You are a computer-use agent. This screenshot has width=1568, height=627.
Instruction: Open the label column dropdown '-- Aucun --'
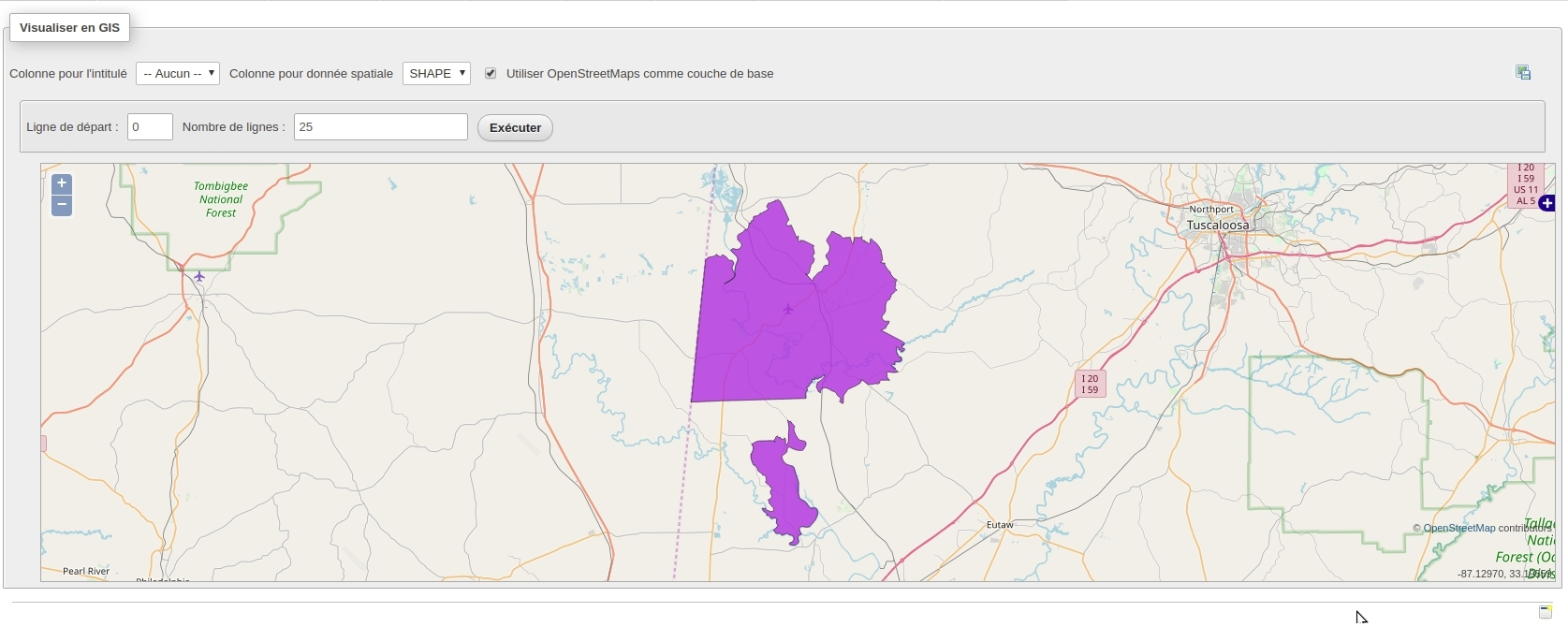178,73
